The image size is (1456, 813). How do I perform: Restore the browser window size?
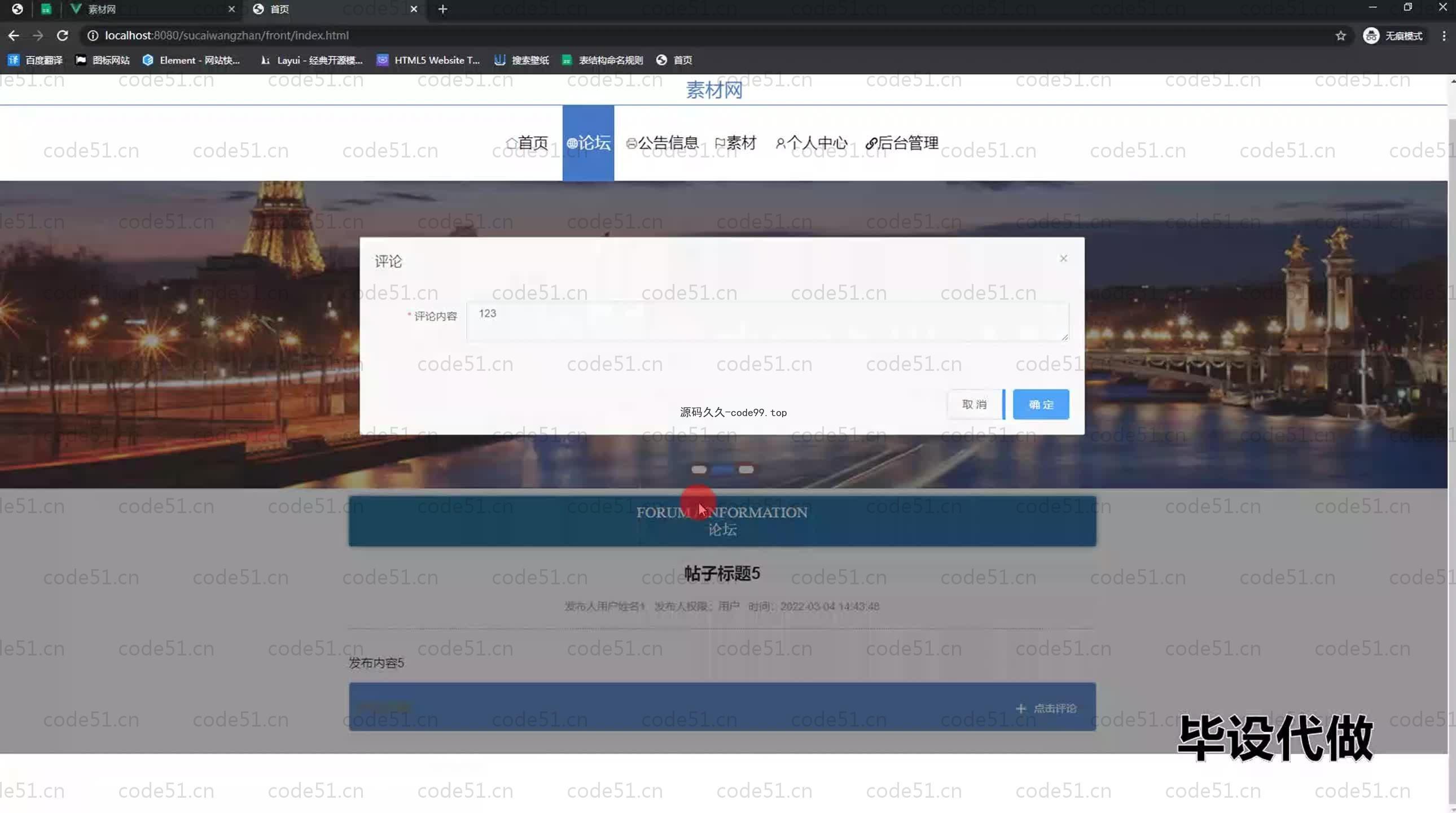(1407, 7)
